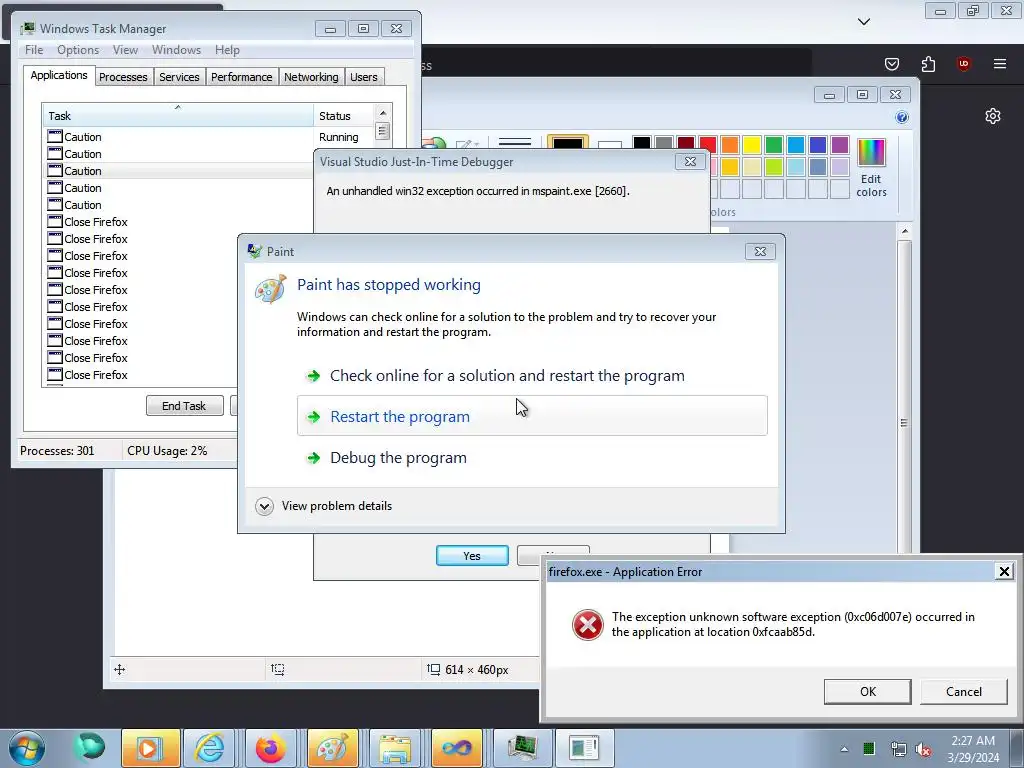1024x768 pixels.
Task: Click Task Manager task list scroll-up arrow
Action: tap(383, 113)
